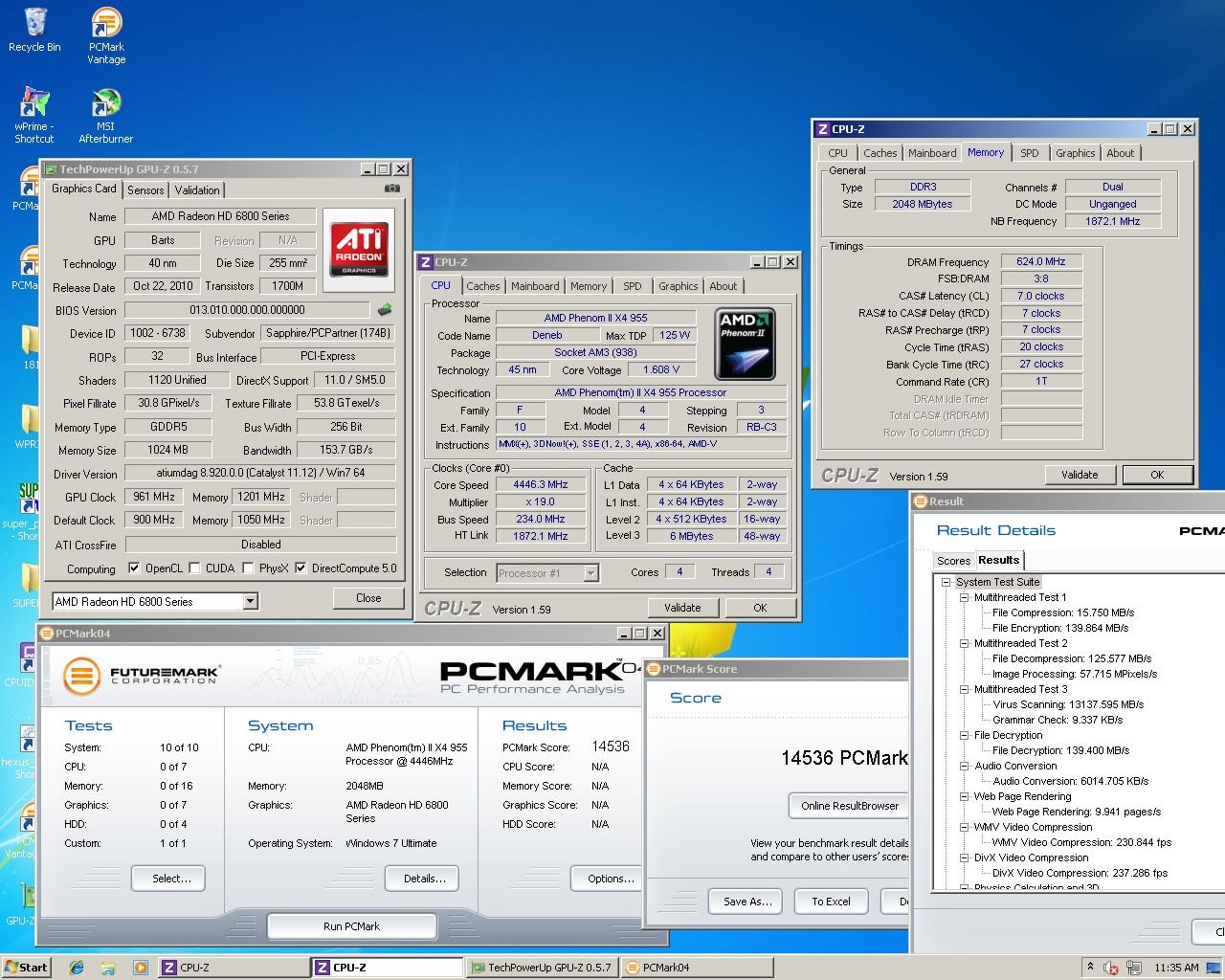Open Internet Explorer from the taskbar
Image resolution: width=1225 pixels, height=980 pixels.
(77, 967)
